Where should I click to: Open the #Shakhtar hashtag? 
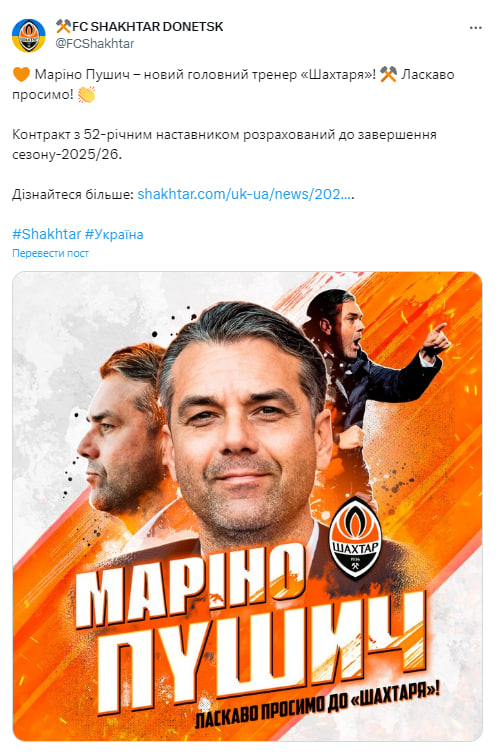coord(47,234)
